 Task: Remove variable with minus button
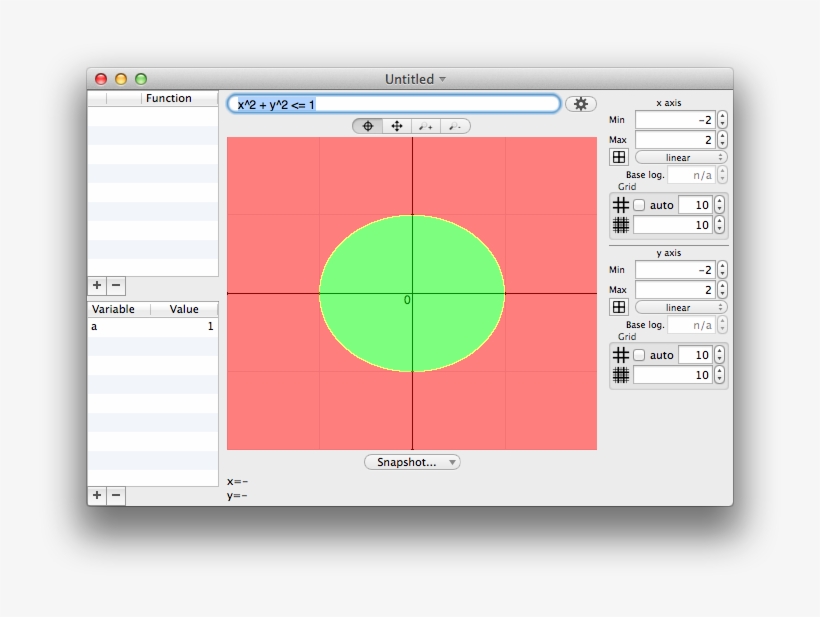116,495
